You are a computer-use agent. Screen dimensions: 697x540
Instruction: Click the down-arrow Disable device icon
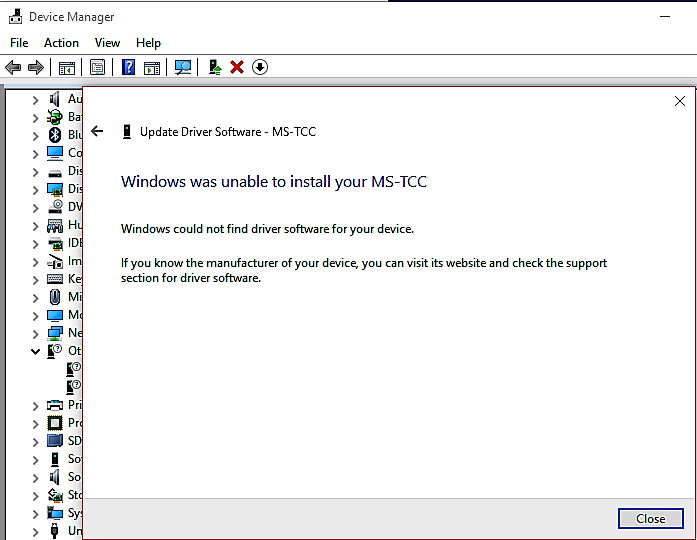pos(260,68)
